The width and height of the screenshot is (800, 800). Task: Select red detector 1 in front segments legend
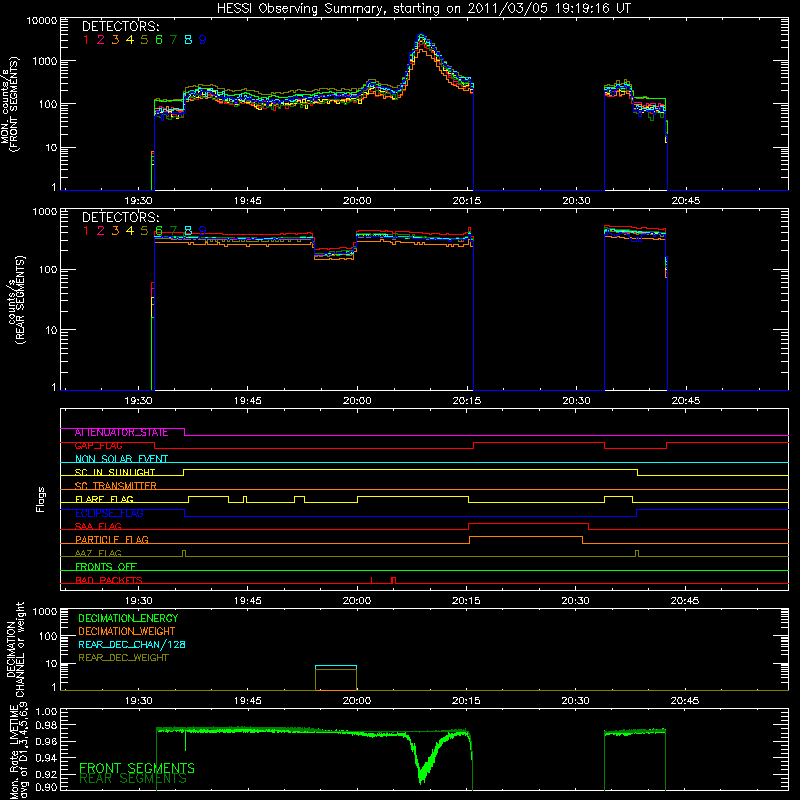pos(86,40)
